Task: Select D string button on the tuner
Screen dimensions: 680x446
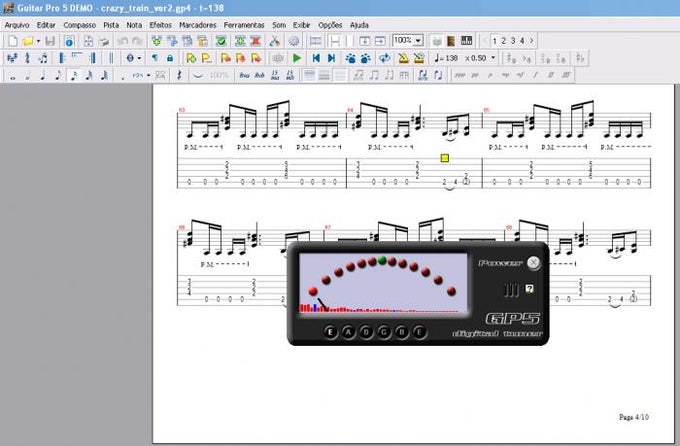Action: [366, 332]
